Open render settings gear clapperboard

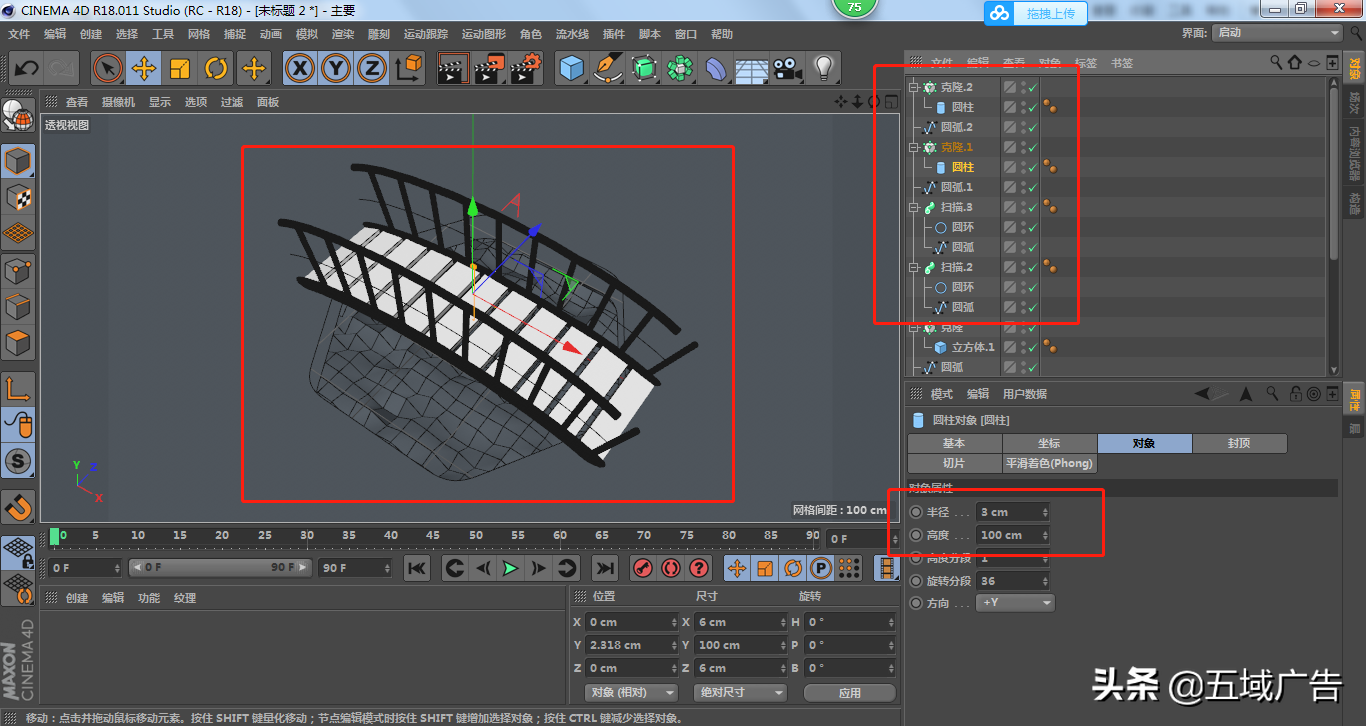[525, 69]
